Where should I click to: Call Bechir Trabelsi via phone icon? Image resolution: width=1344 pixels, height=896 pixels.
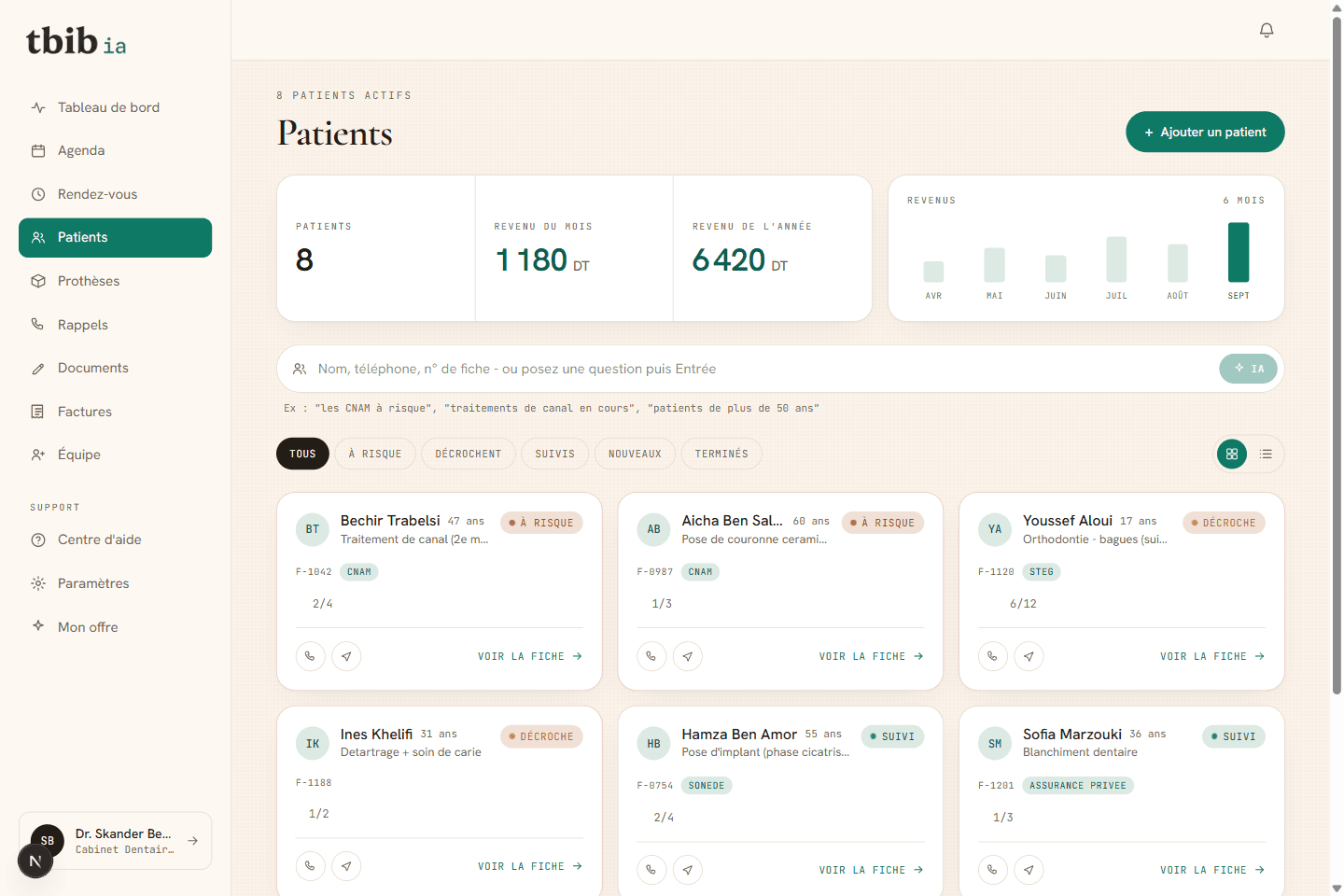310,656
